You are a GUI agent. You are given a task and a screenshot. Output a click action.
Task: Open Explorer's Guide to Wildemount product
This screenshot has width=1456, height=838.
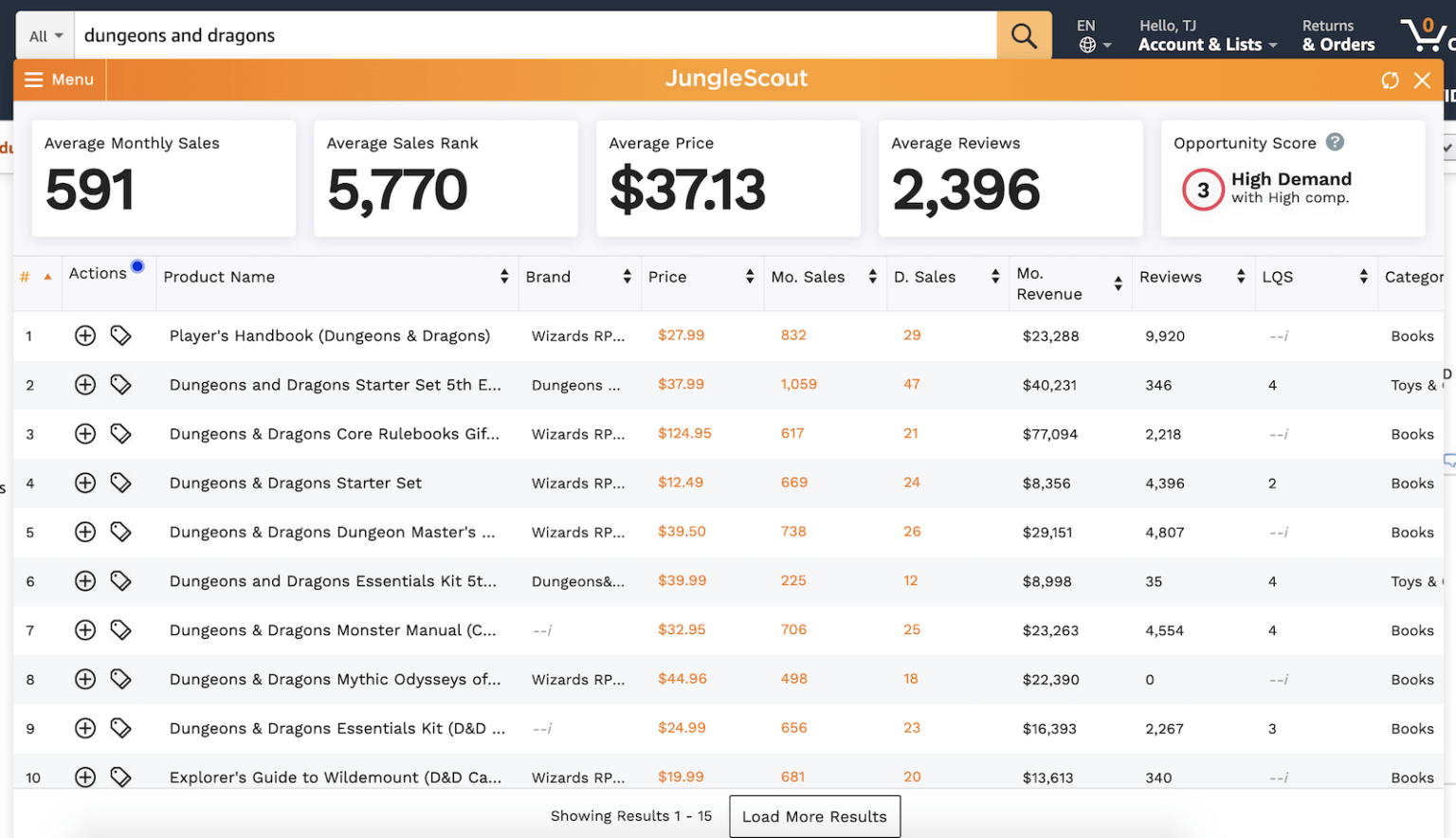336,777
